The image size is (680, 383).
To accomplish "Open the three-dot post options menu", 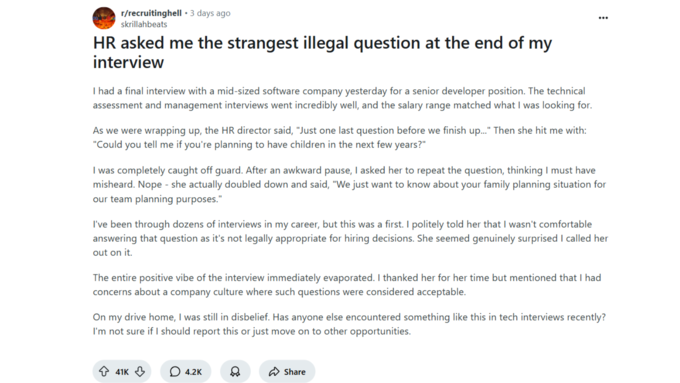I will point(603,18).
